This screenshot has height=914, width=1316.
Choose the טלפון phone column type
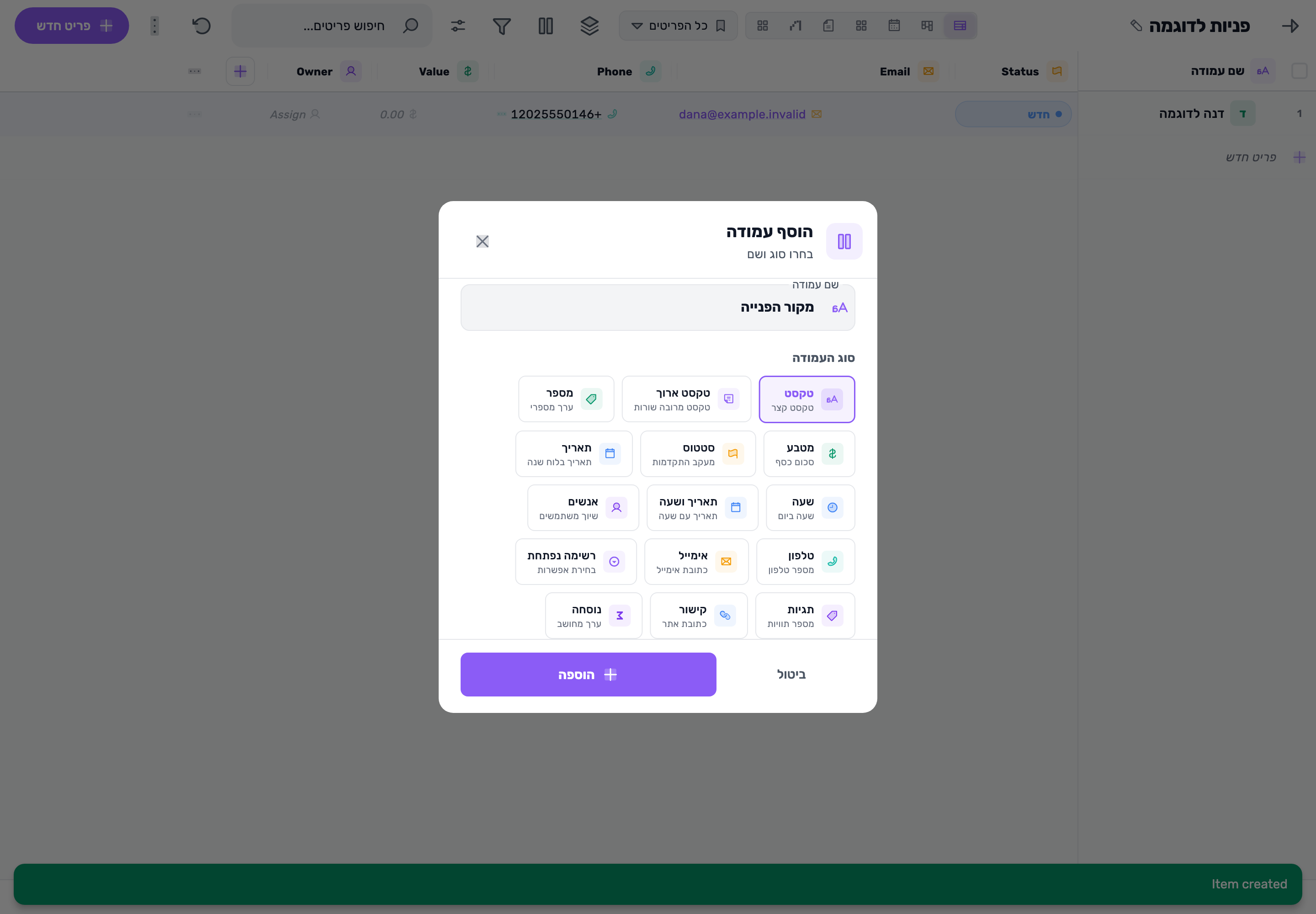pyautogui.click(x=805, y=561)
